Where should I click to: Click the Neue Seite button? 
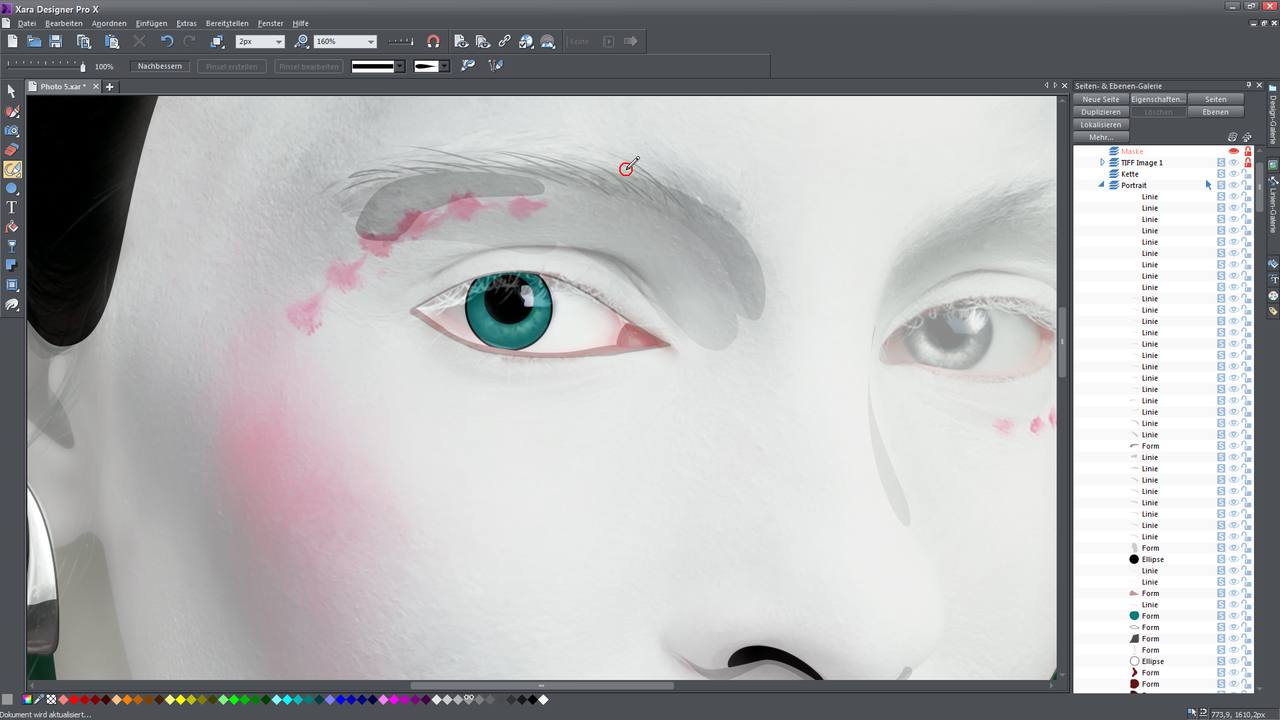coord(1101,99)
